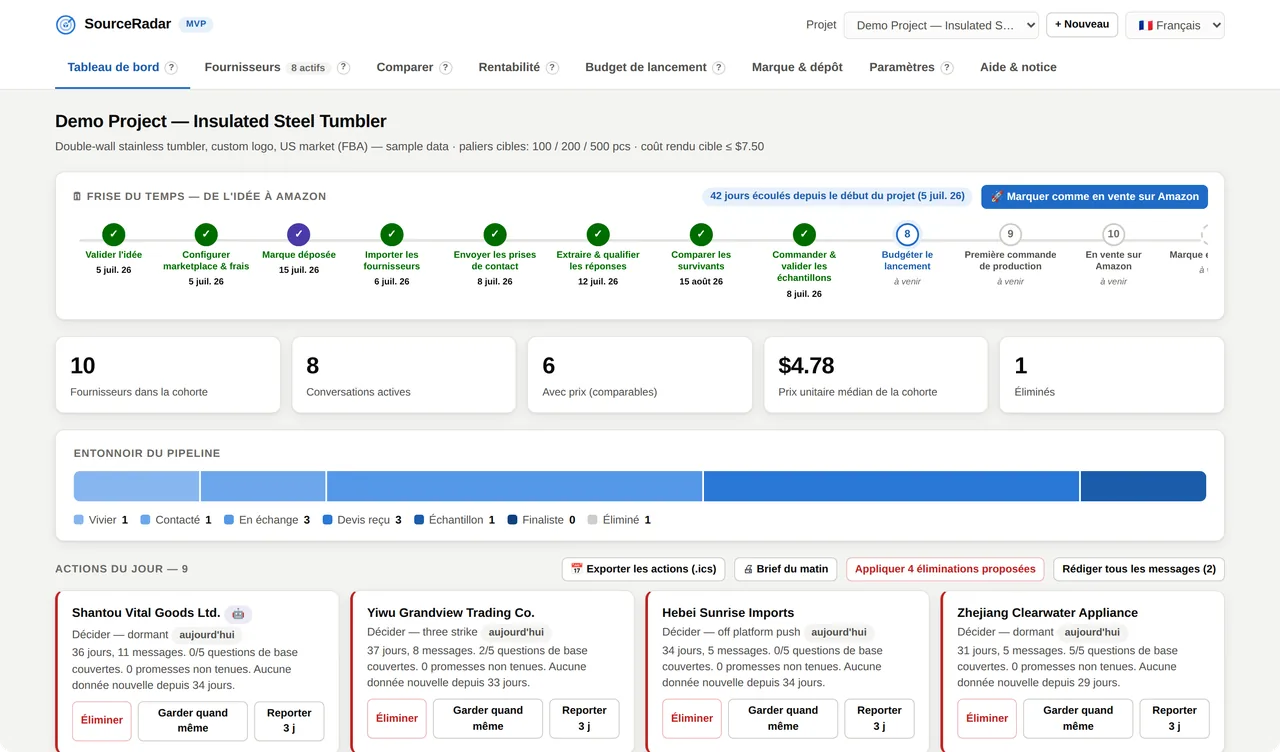Select the Commander & valider les échantillons marker
This screenshot has height=752, width=1280.
[804, 234]
